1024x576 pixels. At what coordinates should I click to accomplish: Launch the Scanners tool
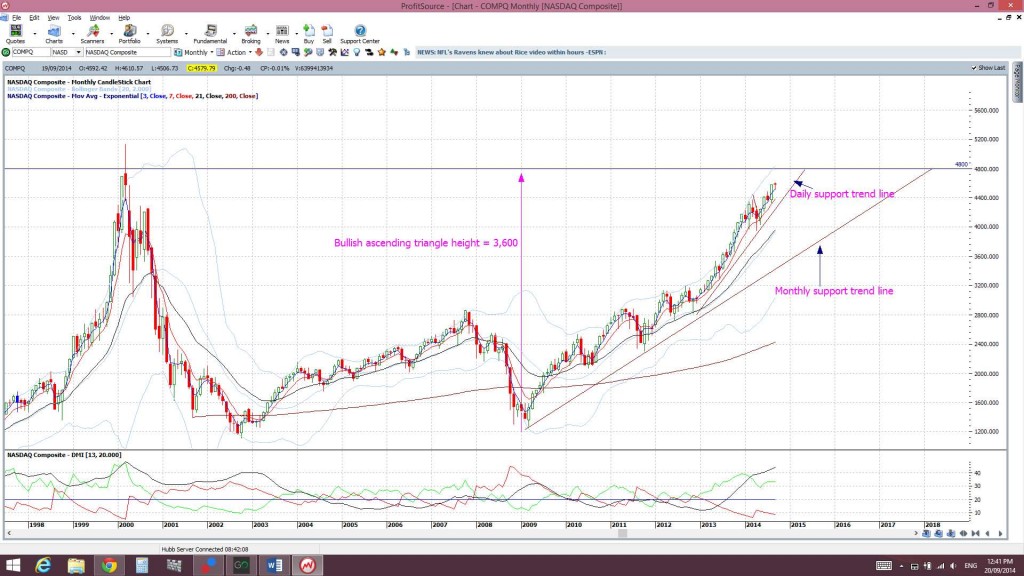coord(92,34)
